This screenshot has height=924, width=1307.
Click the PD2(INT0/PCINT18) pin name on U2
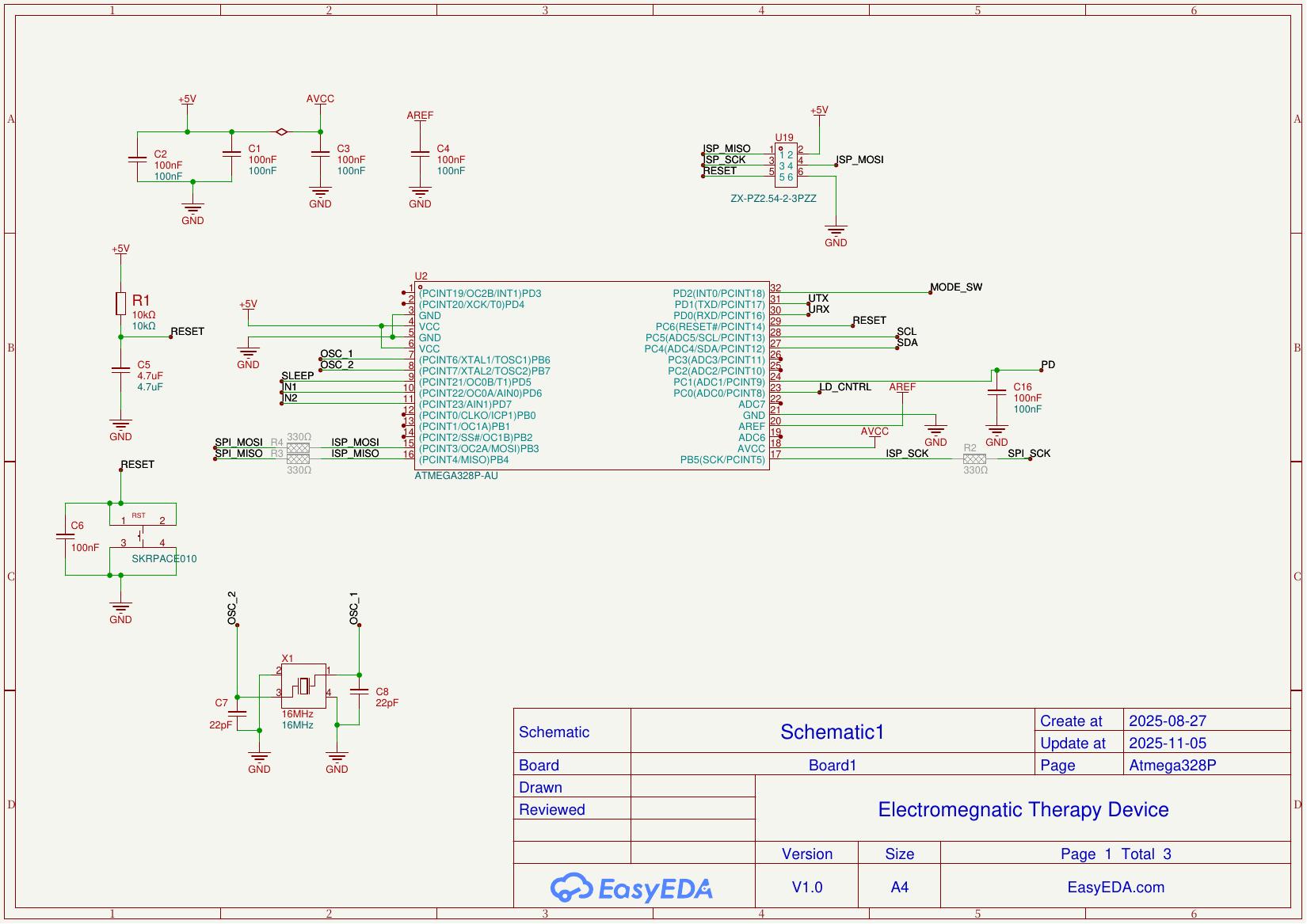(719, 294)
